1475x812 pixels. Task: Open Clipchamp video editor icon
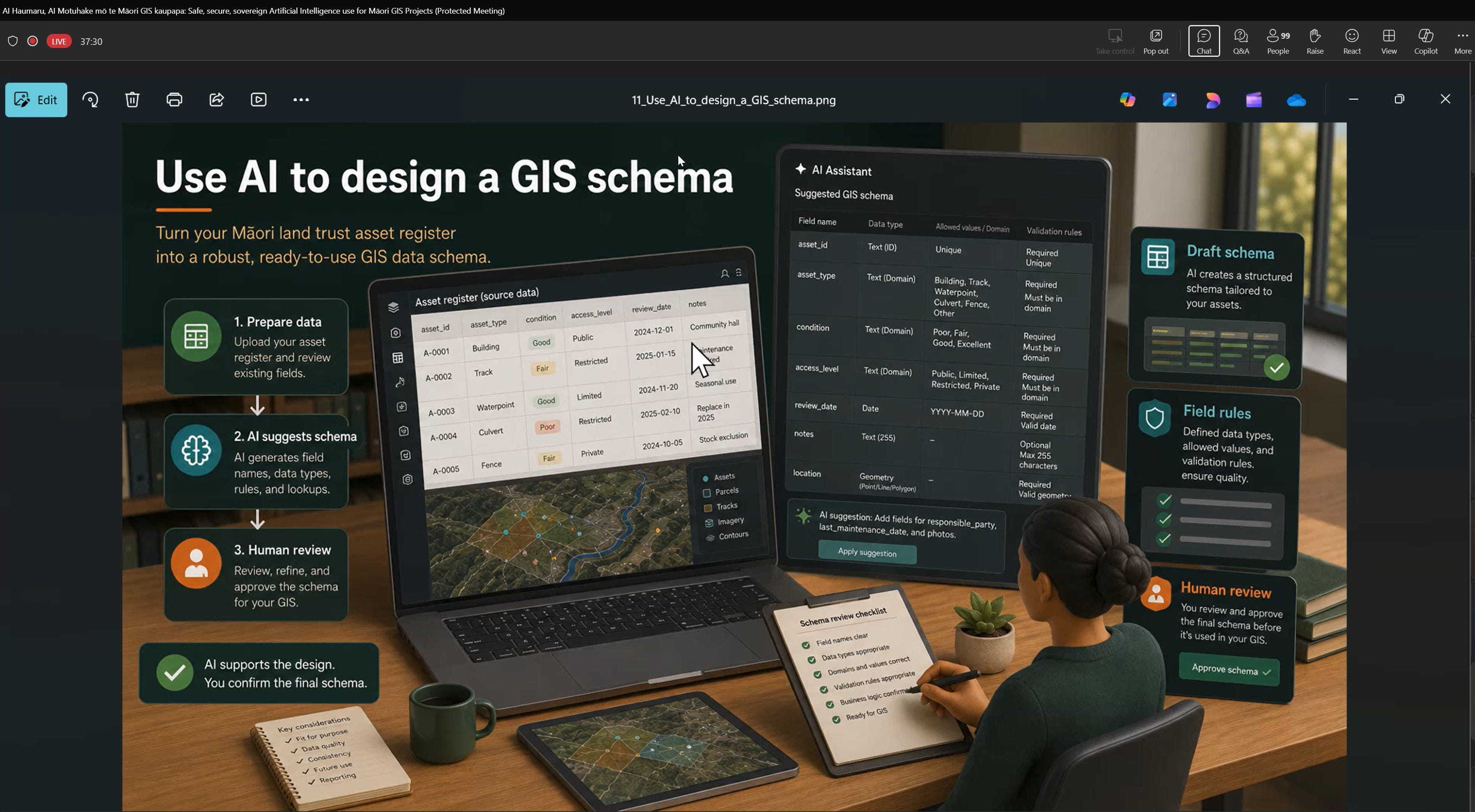pyautogui.click(x=1254, y=99)
